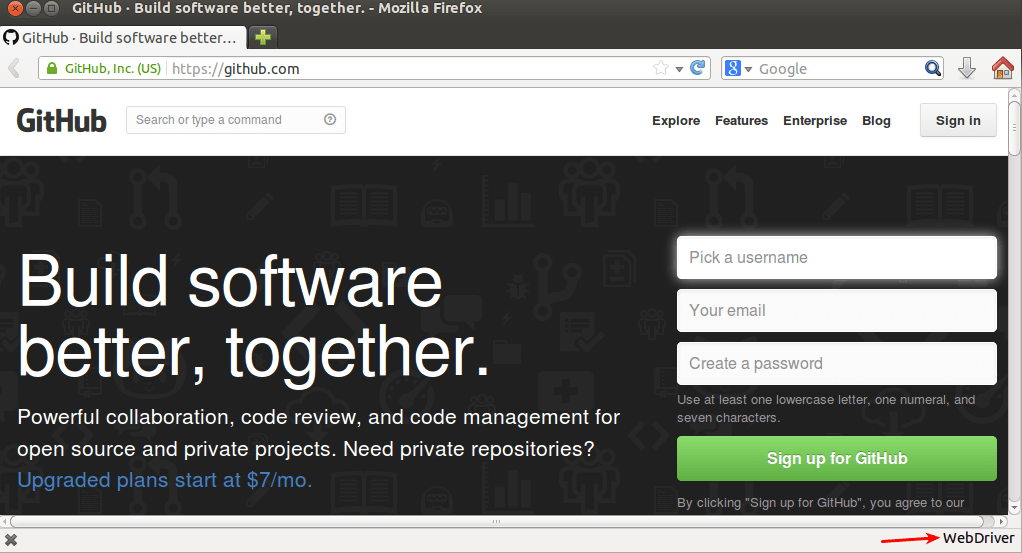
Task: Click the green padlock site identity icon
Action: click(52, 68)
